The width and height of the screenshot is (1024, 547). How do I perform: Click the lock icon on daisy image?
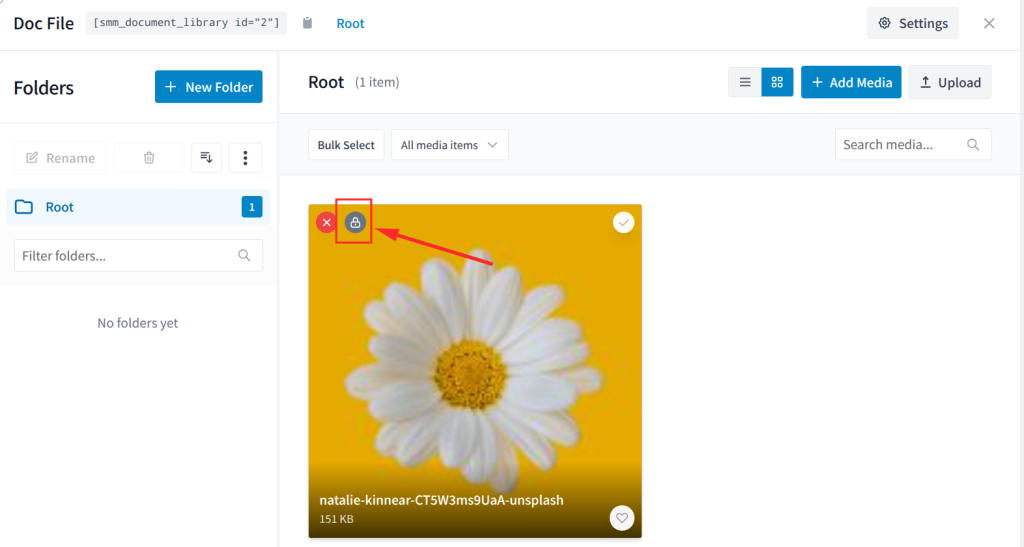coord(355,223)
